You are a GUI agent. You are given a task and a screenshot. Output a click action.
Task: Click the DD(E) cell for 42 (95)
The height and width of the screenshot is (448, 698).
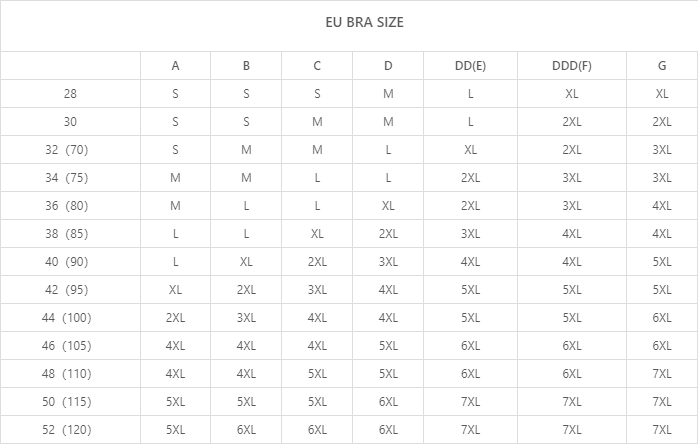(x=470, y=290)
